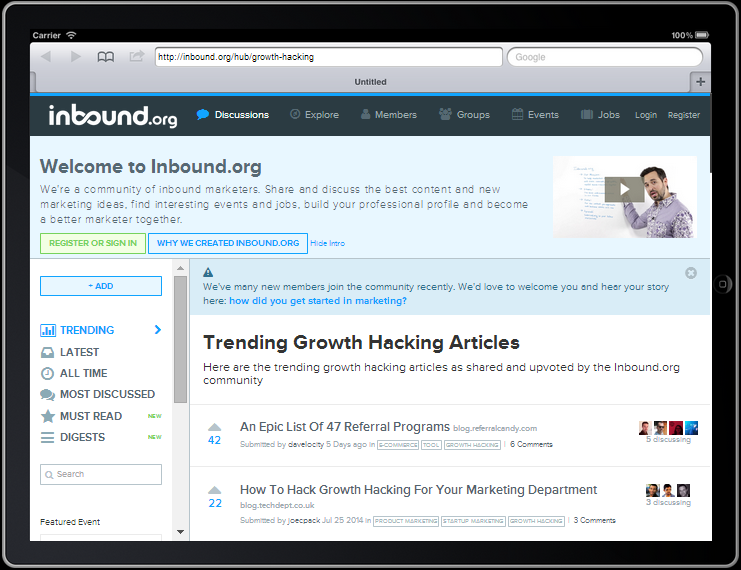Screen dimensions: 741x570
Task: Click the Google search field
Action: pyautogui.click(x=605, y=57)
